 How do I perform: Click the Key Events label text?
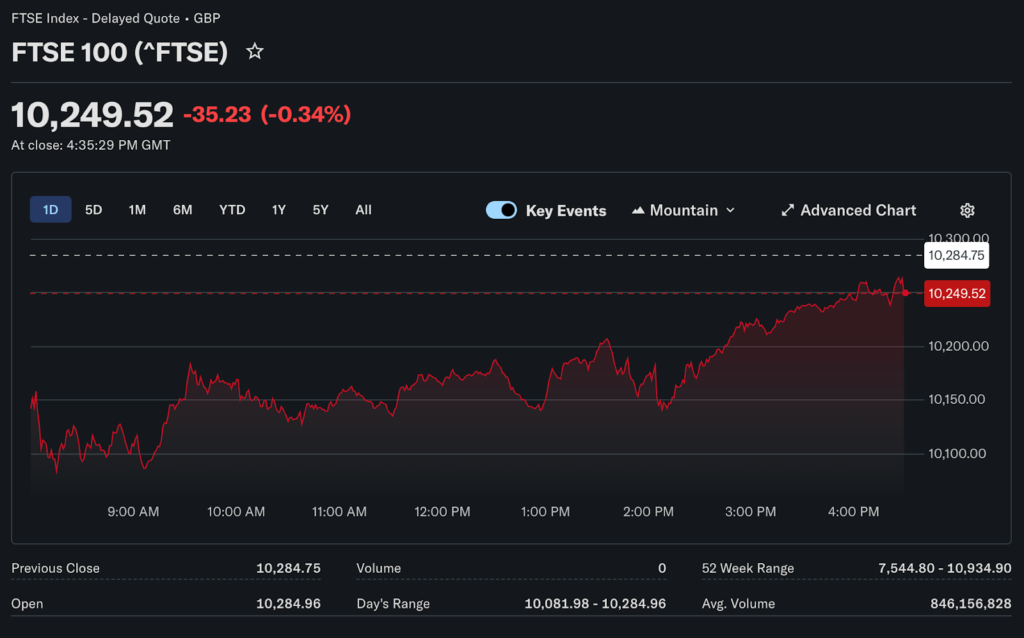point(566,211)
